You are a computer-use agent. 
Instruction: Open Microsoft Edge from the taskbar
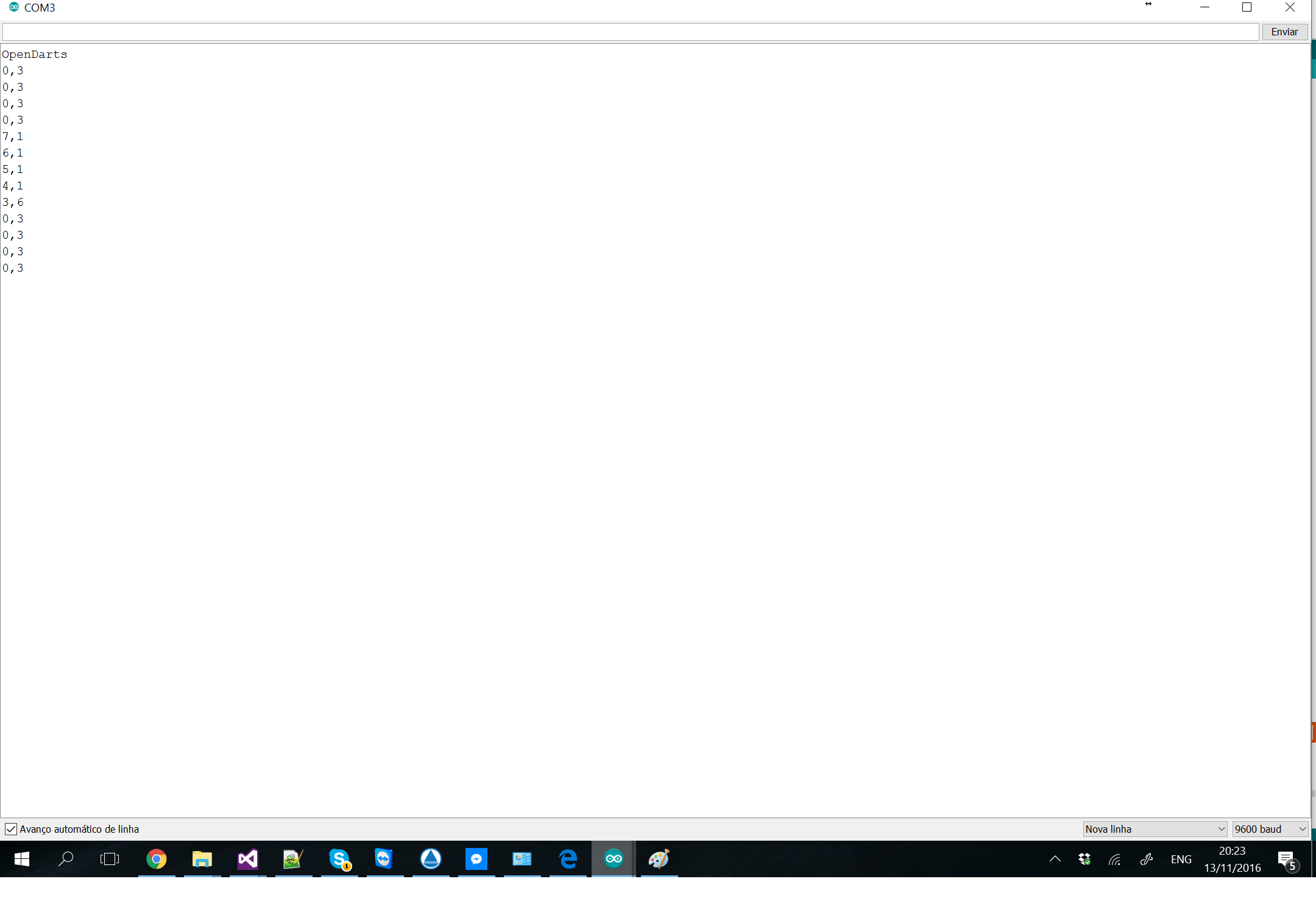tap(568, 859)
